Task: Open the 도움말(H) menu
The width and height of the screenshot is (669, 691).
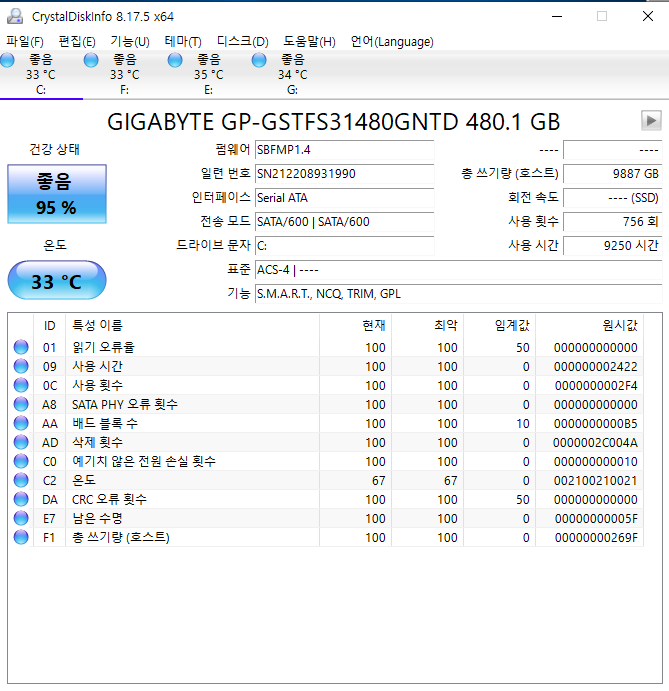Action: pyautogui.click(x=309, y=42)
